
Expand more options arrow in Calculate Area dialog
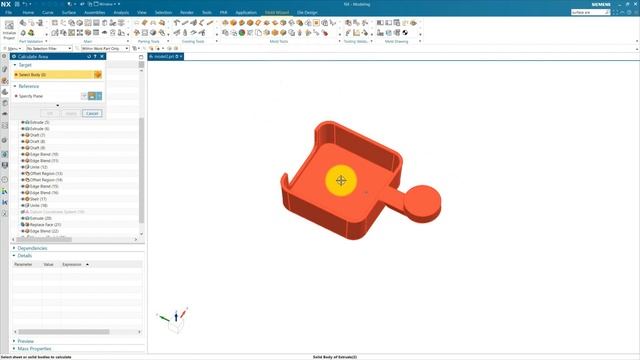[x=58, y=105]
